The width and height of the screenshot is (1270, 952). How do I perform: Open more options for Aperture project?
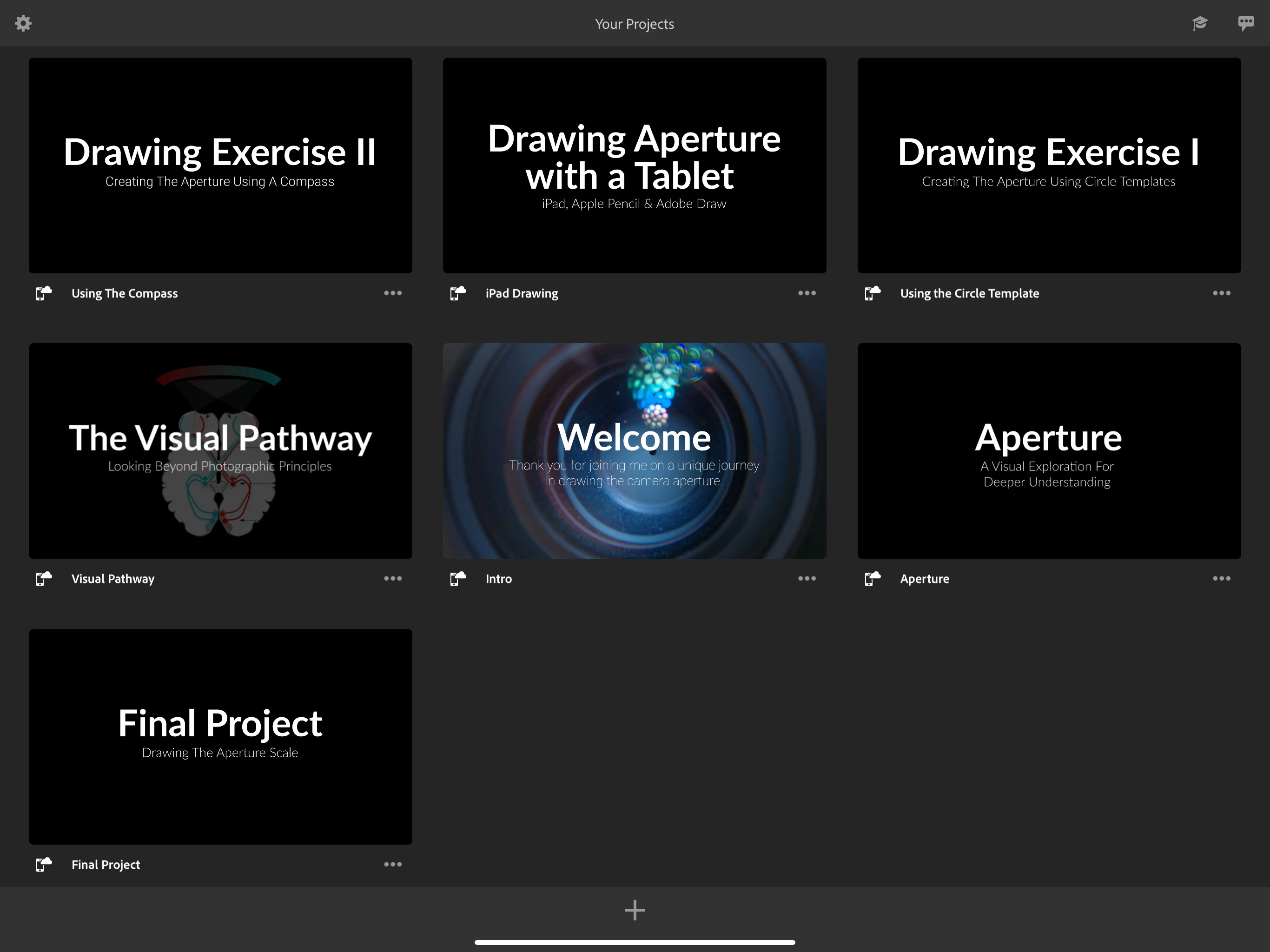coord(1221,579)
